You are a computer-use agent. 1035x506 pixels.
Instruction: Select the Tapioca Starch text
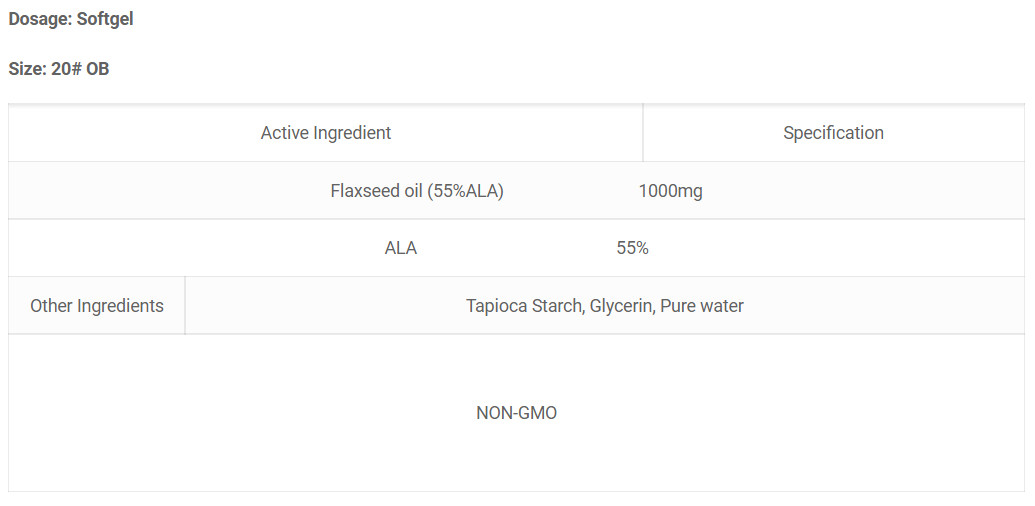point(525,306)
